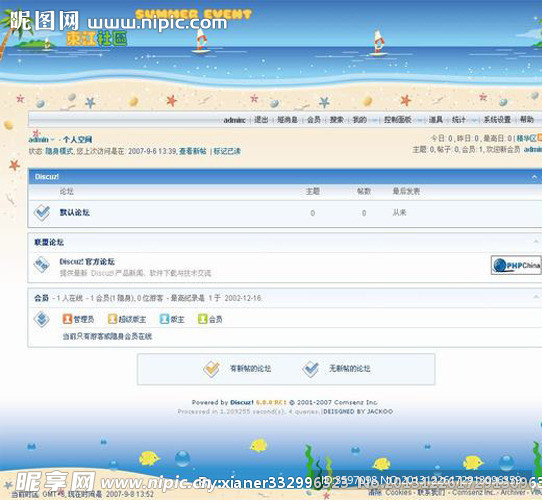Collapse the 会员 online list section
Screen dimensions: 542x500
[x=536, y=297]
